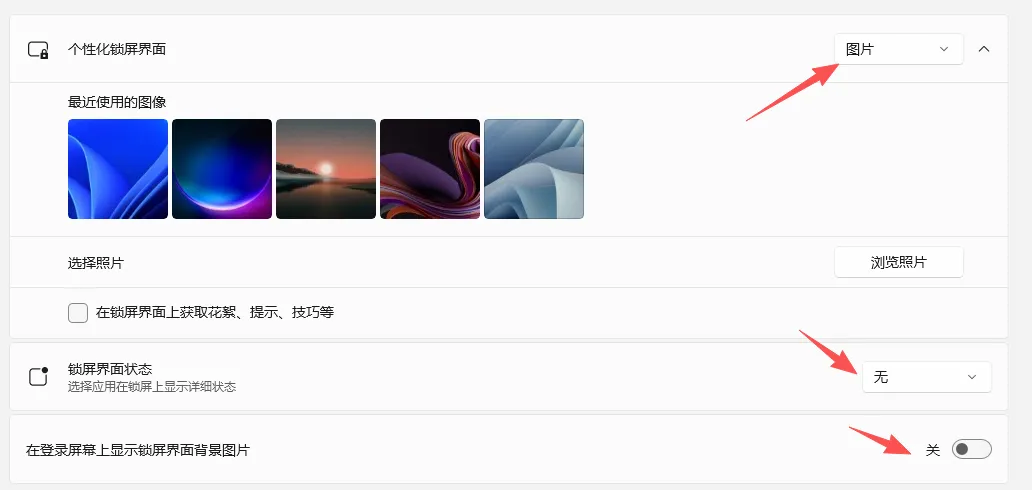The image size is (1032, 490).
Task: Open the 无 dropdown for lock screen status
Action: 926,377
